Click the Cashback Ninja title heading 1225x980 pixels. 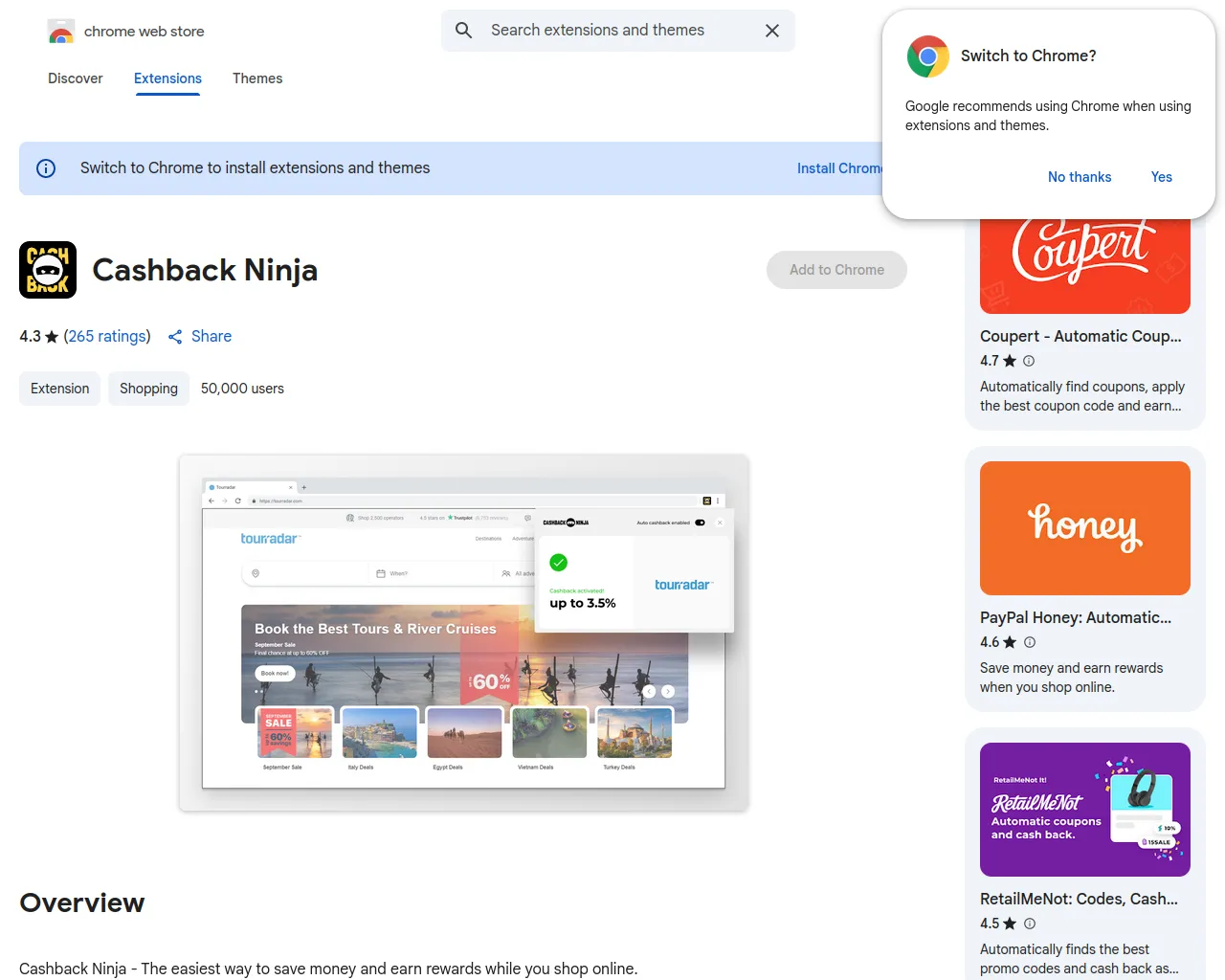coord(205,270)
